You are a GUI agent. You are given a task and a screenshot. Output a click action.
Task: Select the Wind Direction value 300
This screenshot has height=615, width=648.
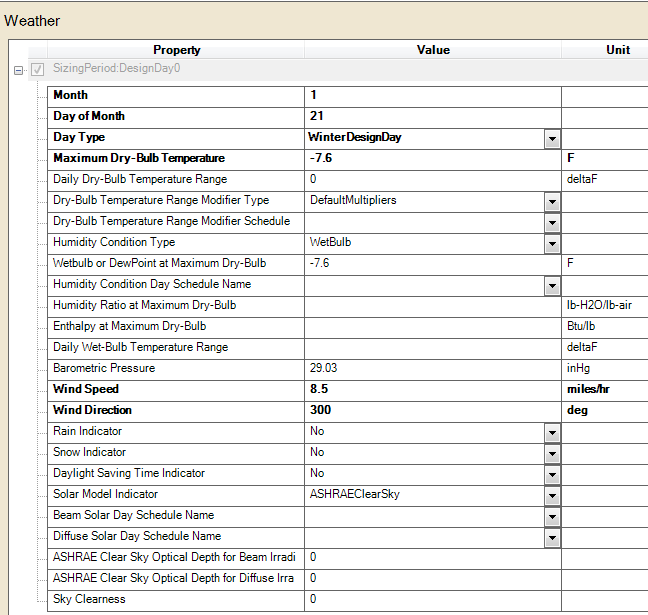pos(433,412)
